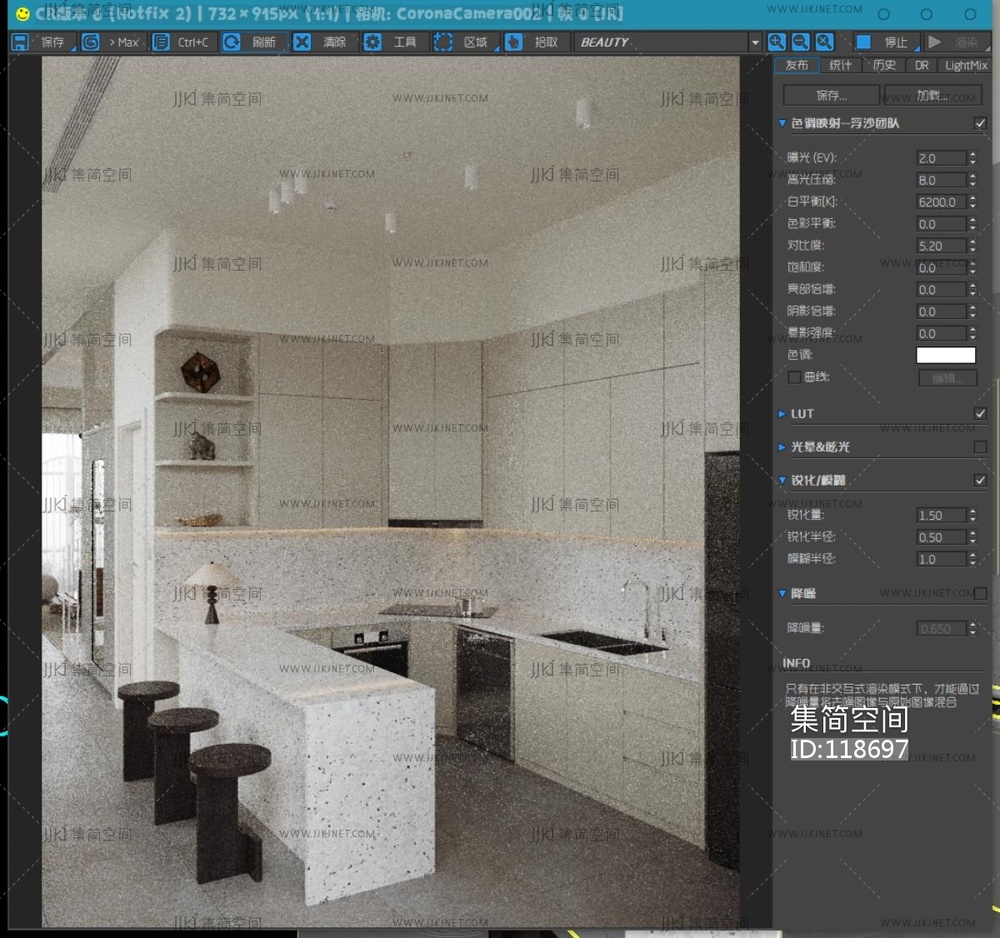The image size is (1000, 938).
Task: Send render to Max with the > Max icon
Action: tap(91, 42)
